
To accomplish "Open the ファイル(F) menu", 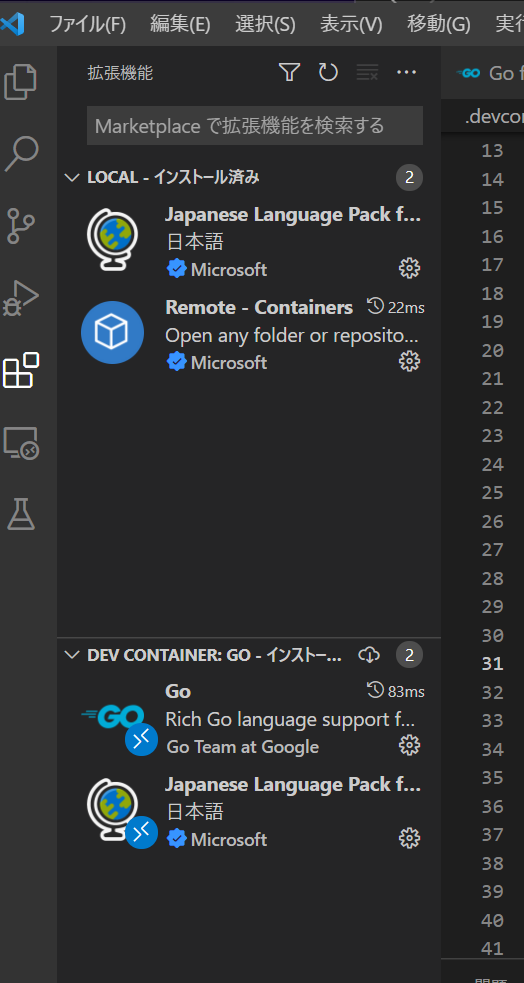I will click(87, 24).
